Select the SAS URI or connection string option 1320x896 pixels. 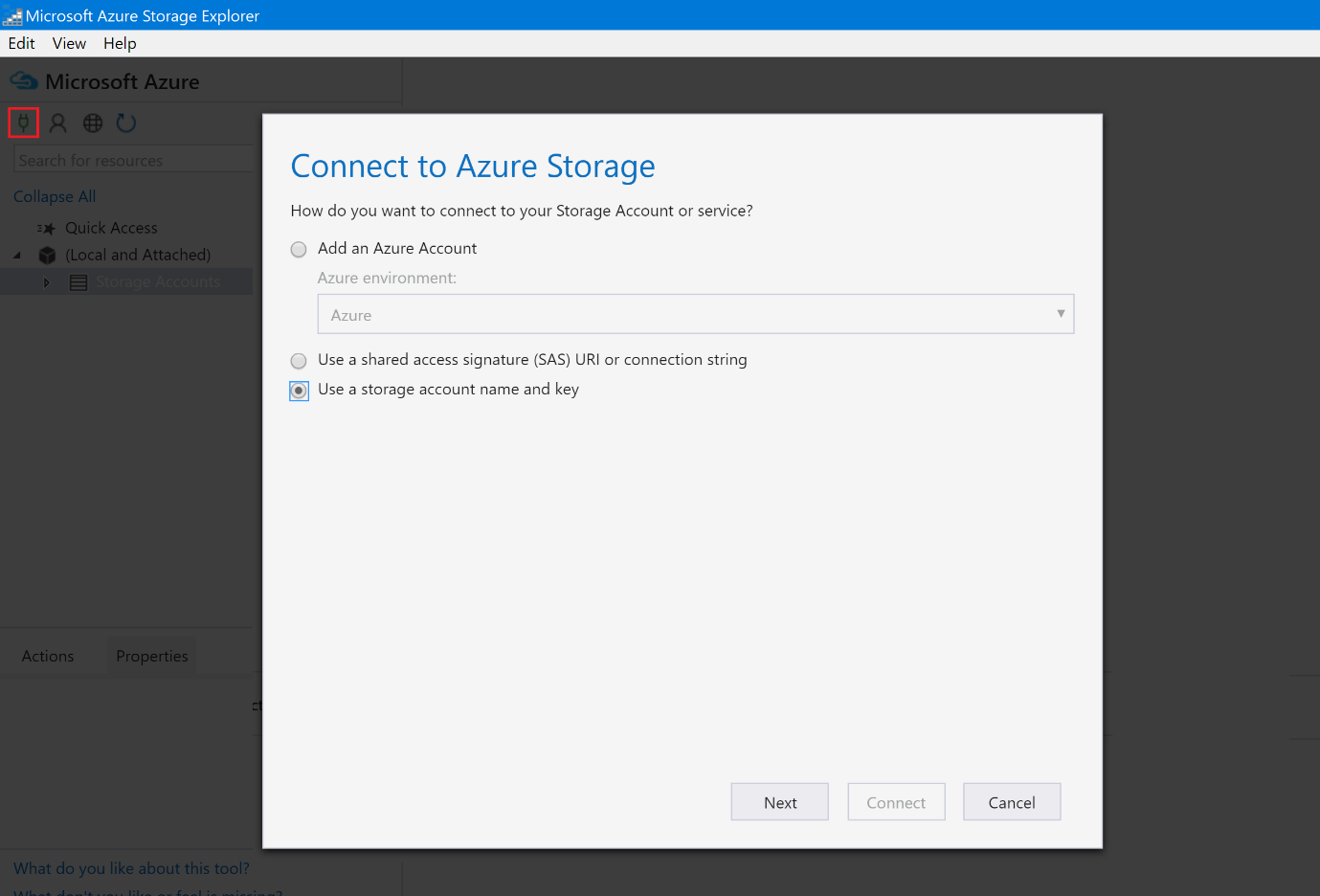coord(299,361)
